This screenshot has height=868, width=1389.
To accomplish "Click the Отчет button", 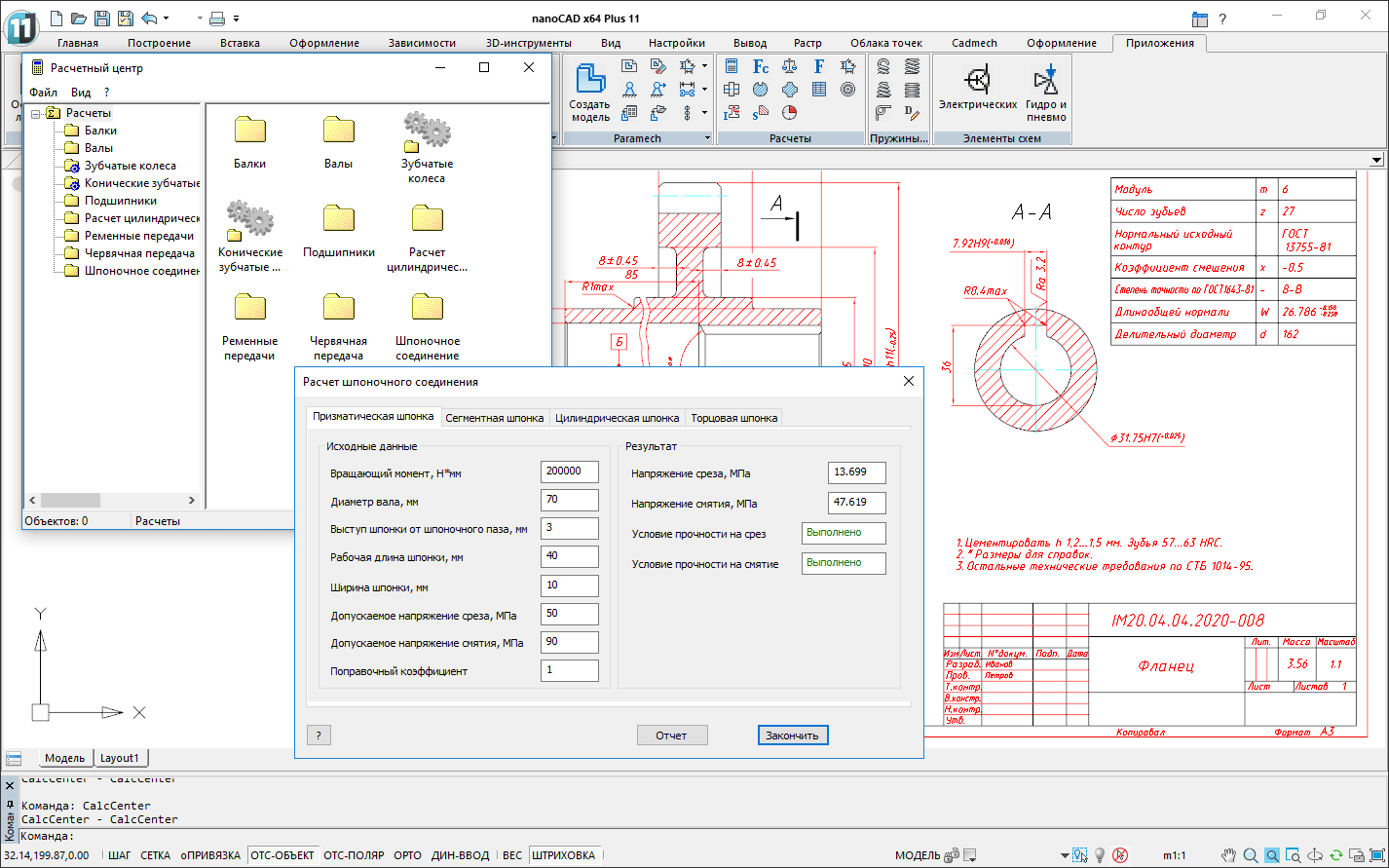I will [671, 736].
